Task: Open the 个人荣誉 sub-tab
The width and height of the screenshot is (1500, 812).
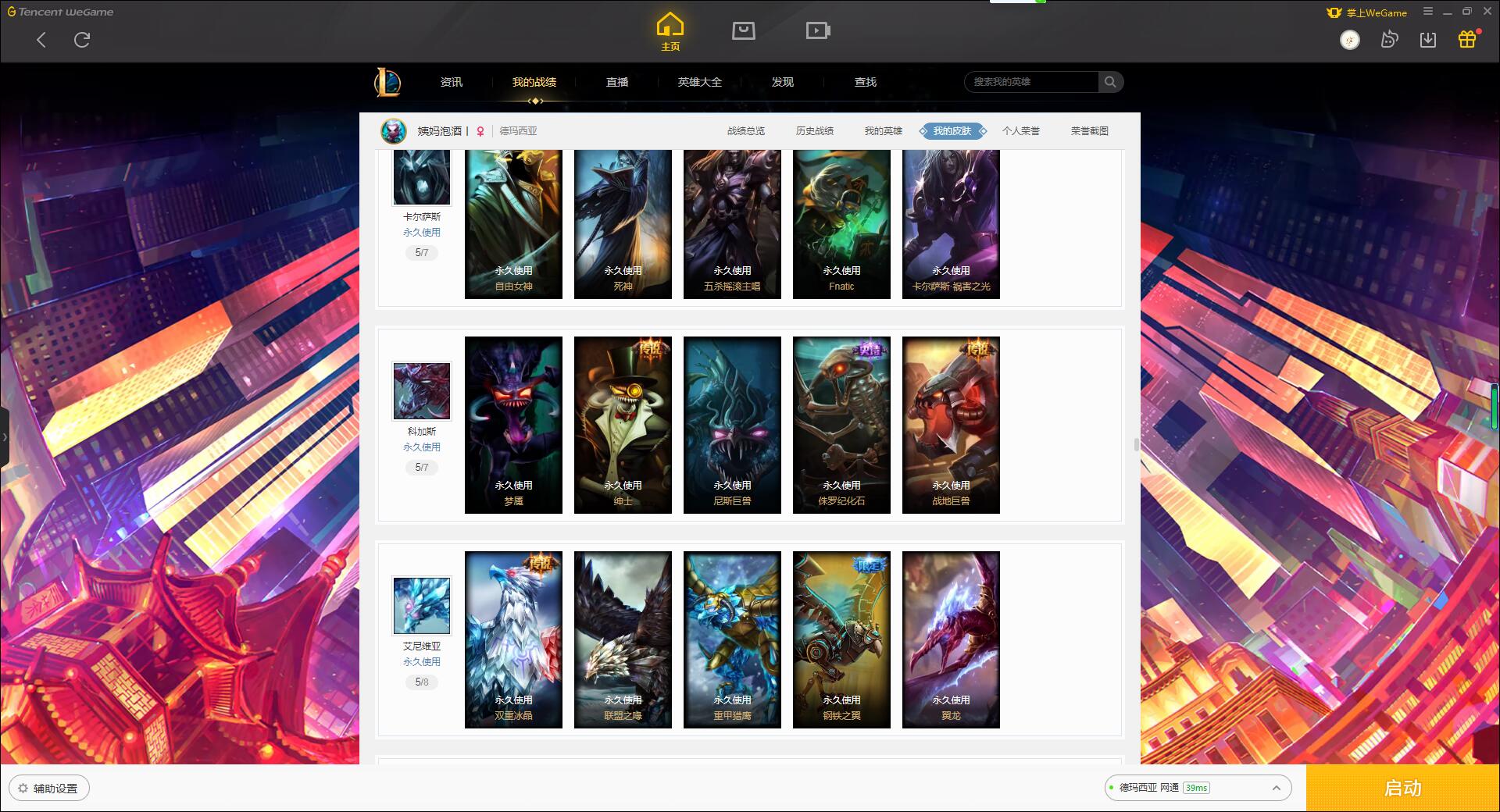Action: [1021, 131]
